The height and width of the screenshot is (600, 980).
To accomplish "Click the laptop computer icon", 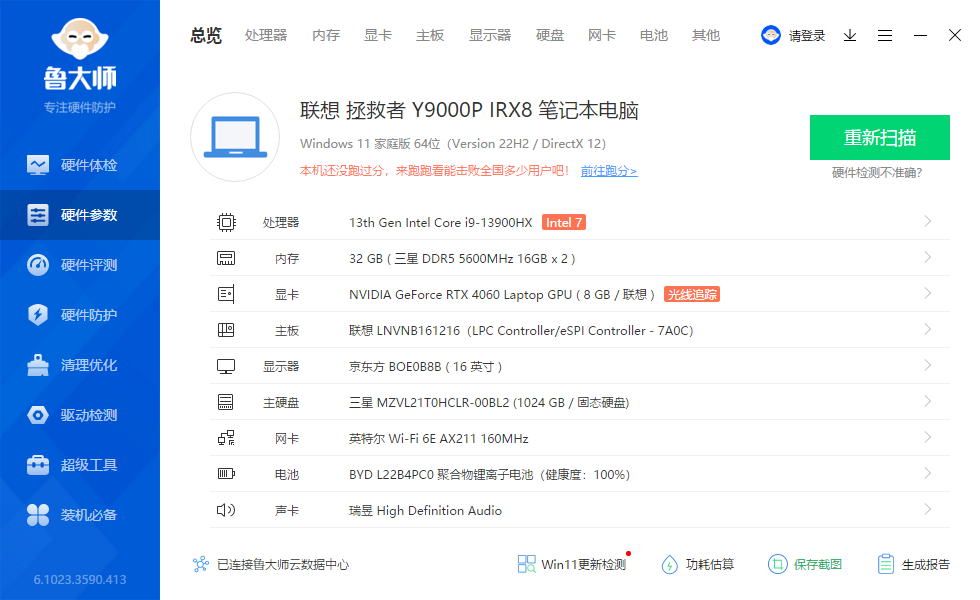I will pos(235,137).
